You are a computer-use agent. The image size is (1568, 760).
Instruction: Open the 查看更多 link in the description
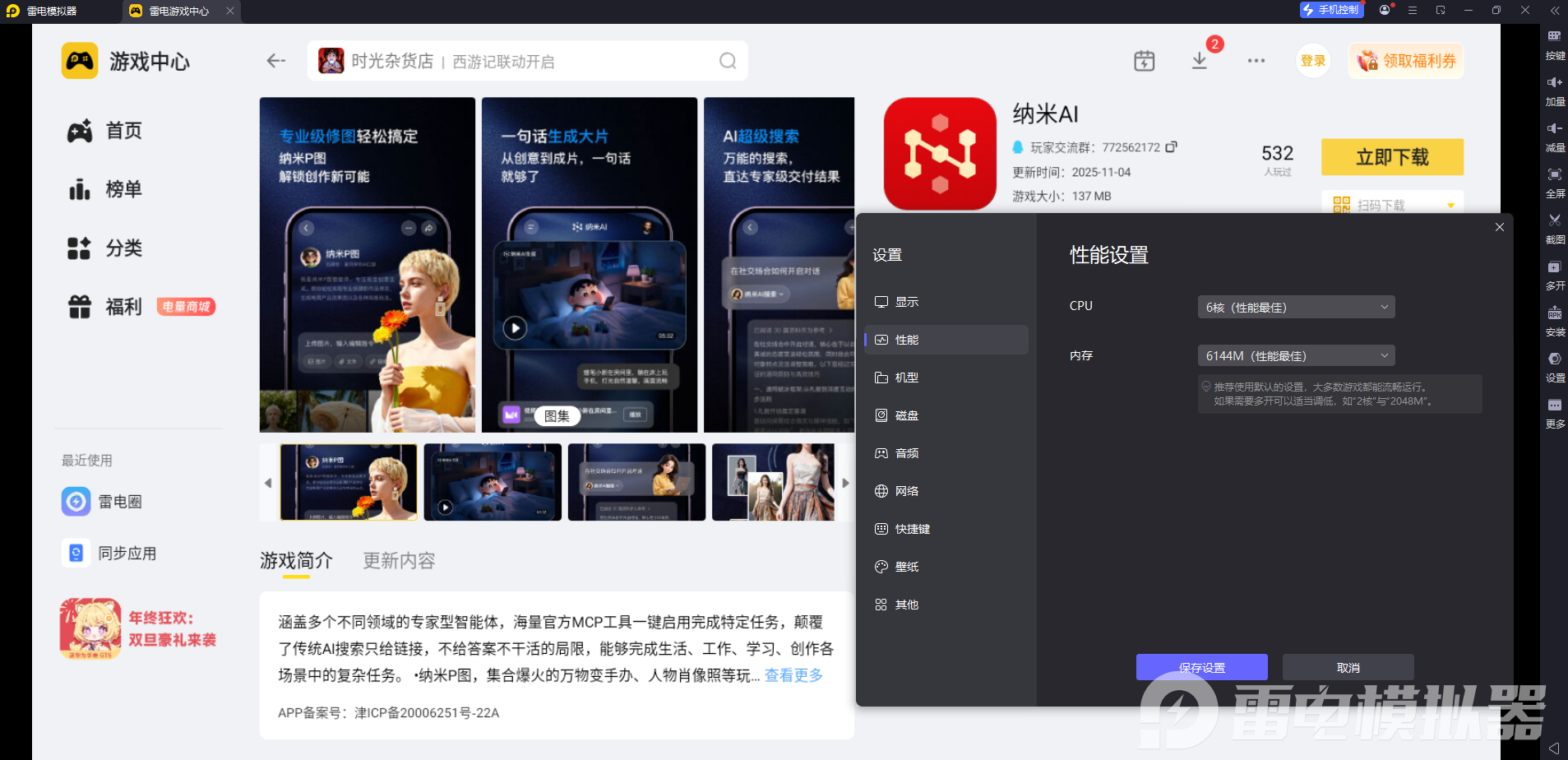point(793,675)
